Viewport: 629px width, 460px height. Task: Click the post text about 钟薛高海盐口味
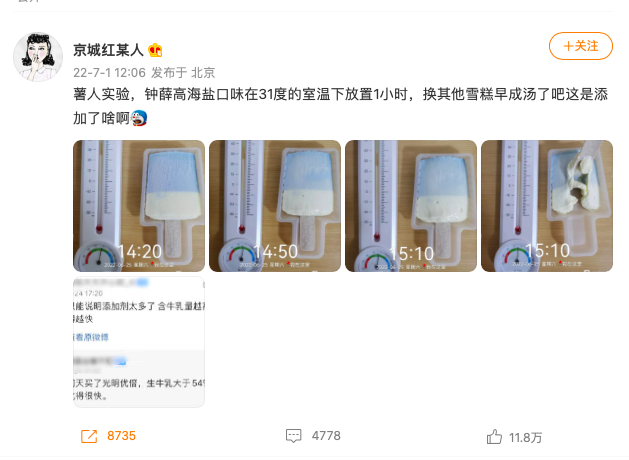pyautogui.click(x=341, y=106)
